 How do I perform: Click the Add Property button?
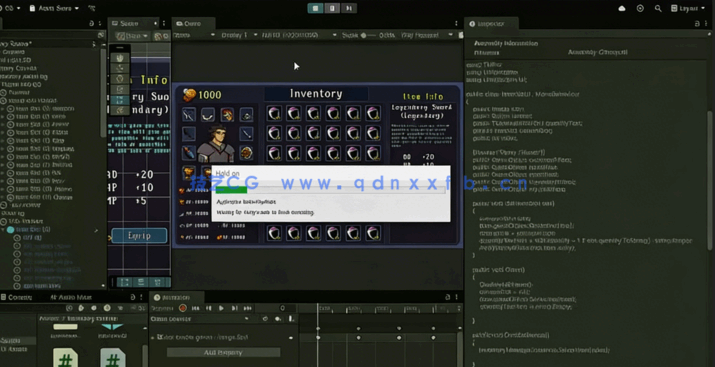[x=223, y=352]
